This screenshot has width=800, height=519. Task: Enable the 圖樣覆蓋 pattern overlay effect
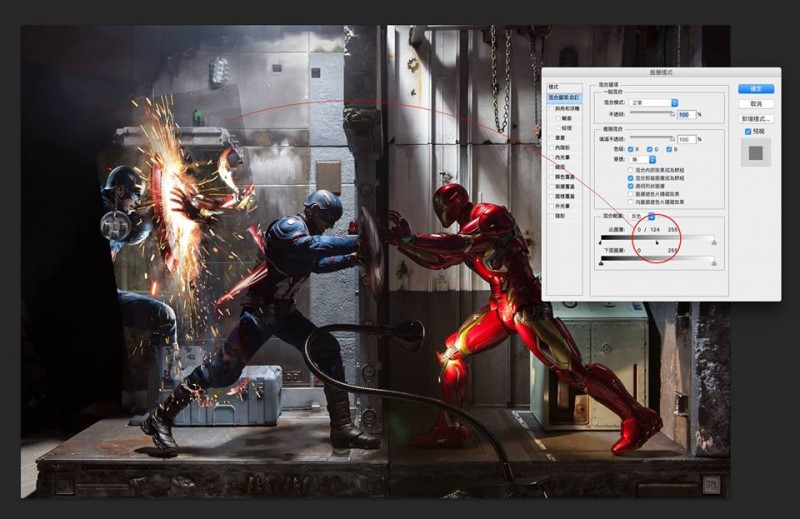[551, 196]
